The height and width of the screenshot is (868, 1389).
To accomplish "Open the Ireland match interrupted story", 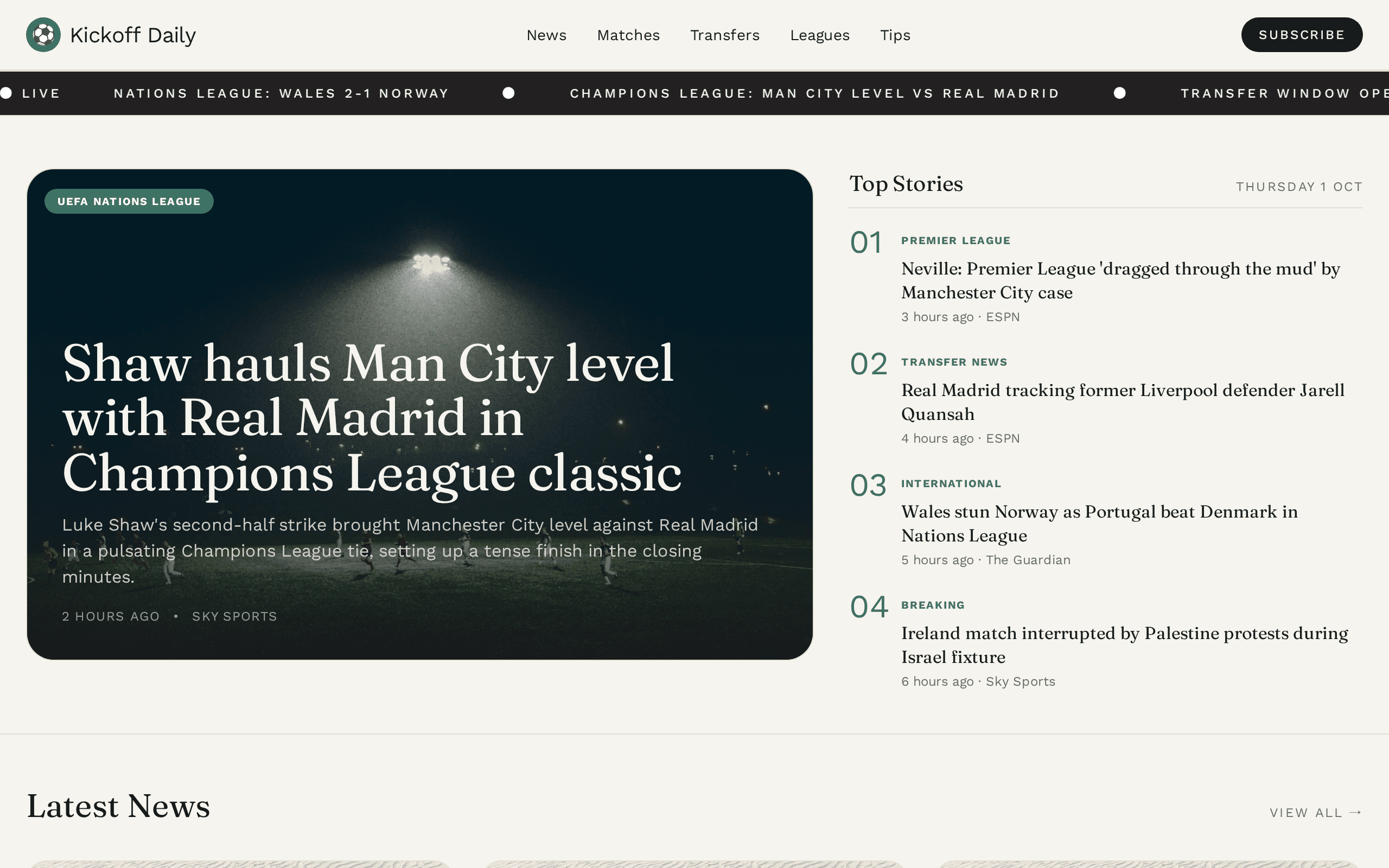I will (1124, 645).
